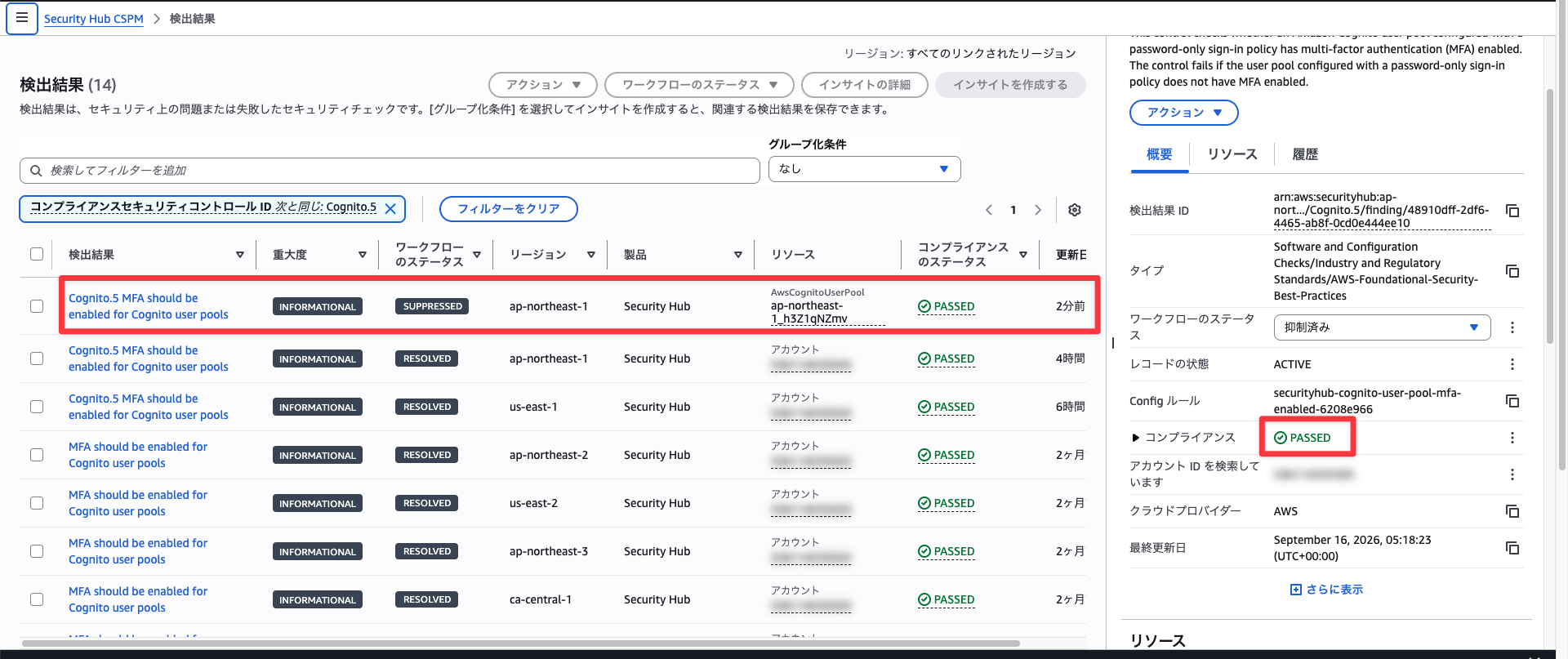1568x659 pixels.
Task: Open the us-east-1 Cognito.5 finding link
Action: click(x=149, y=407)
